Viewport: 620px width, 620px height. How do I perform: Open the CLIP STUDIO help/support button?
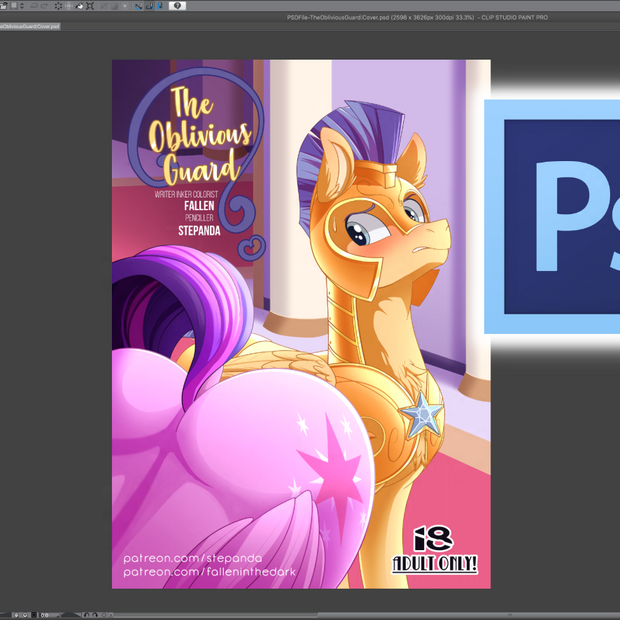click(x=177, y=6)
